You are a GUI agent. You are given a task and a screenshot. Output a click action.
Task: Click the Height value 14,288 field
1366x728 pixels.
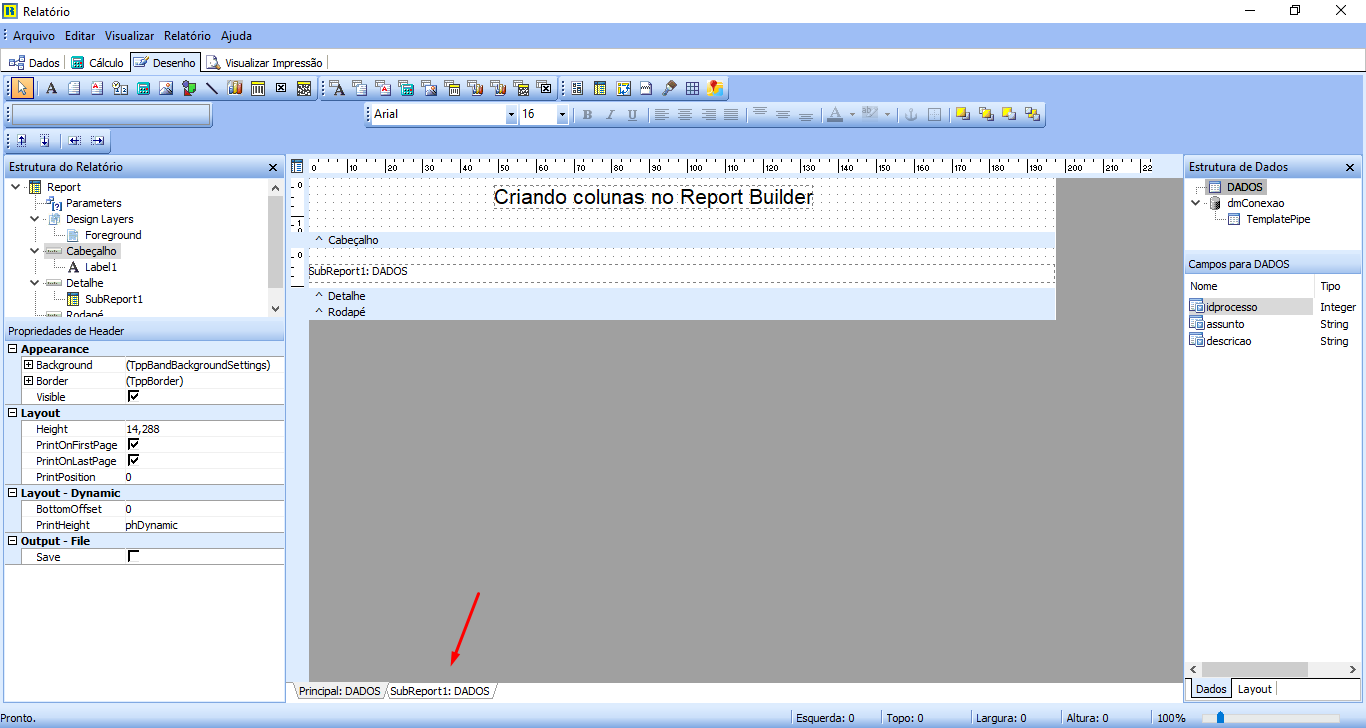coord(203,429)
